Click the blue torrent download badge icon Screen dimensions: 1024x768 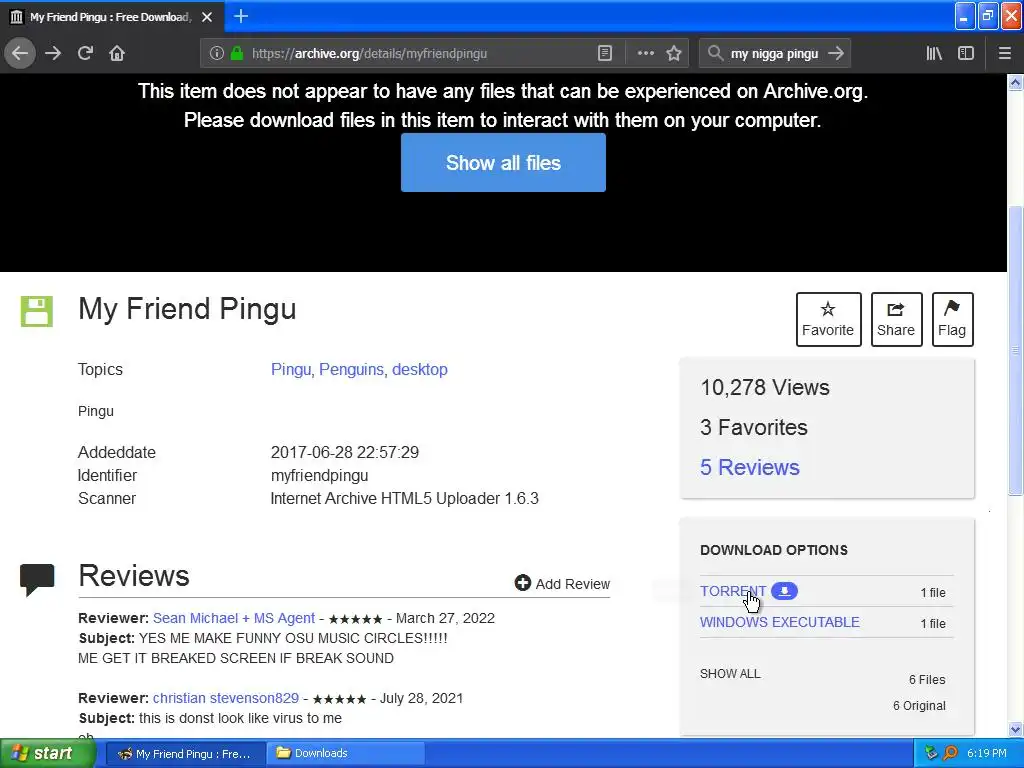coord(784,591)
